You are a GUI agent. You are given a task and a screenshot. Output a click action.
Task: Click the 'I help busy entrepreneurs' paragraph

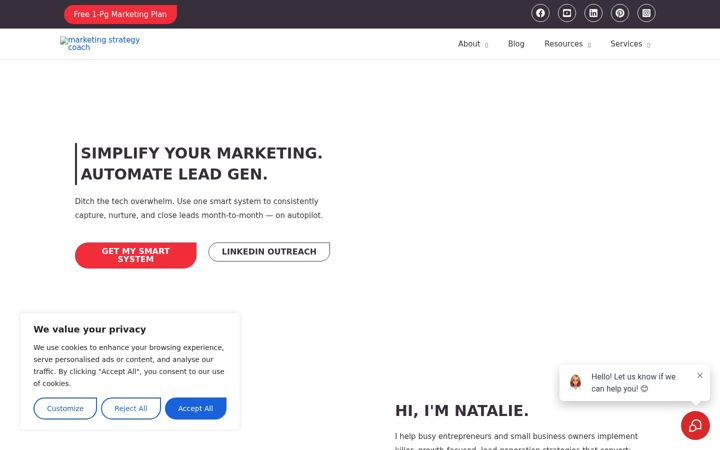tap(516, 442)
